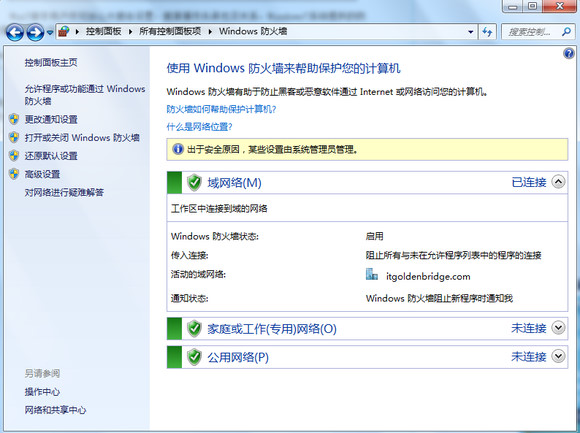The width and height of the screenshot is (580, 433).
Task: Go back with the Back arrow button
Action: (15, 32)
